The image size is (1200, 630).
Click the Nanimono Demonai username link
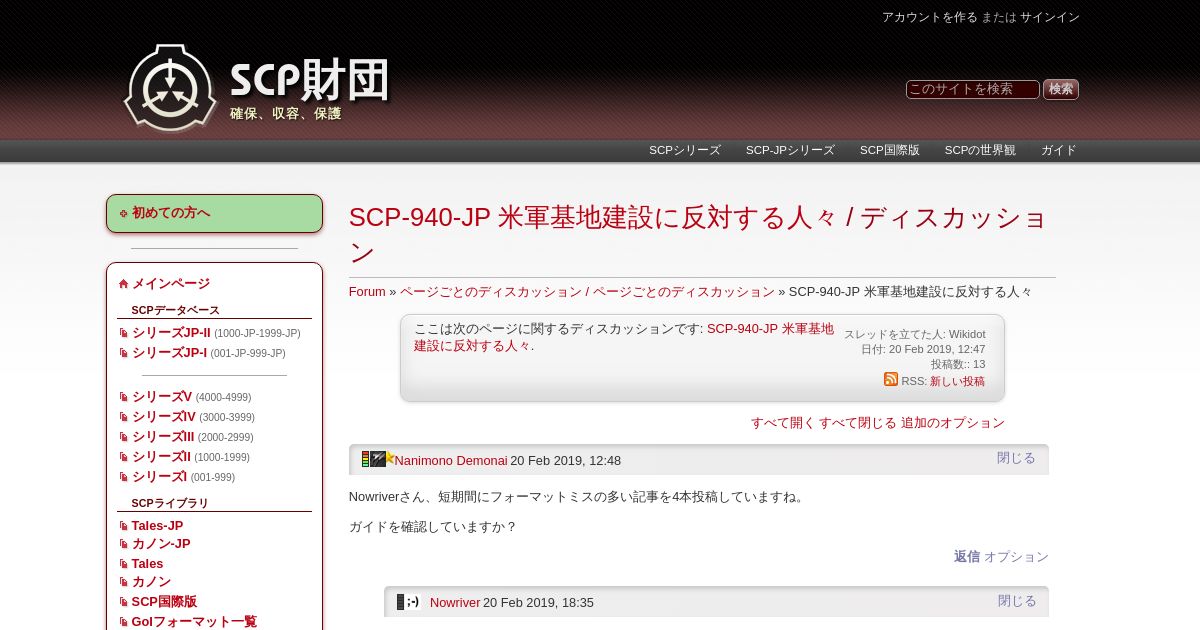point(451,461)
